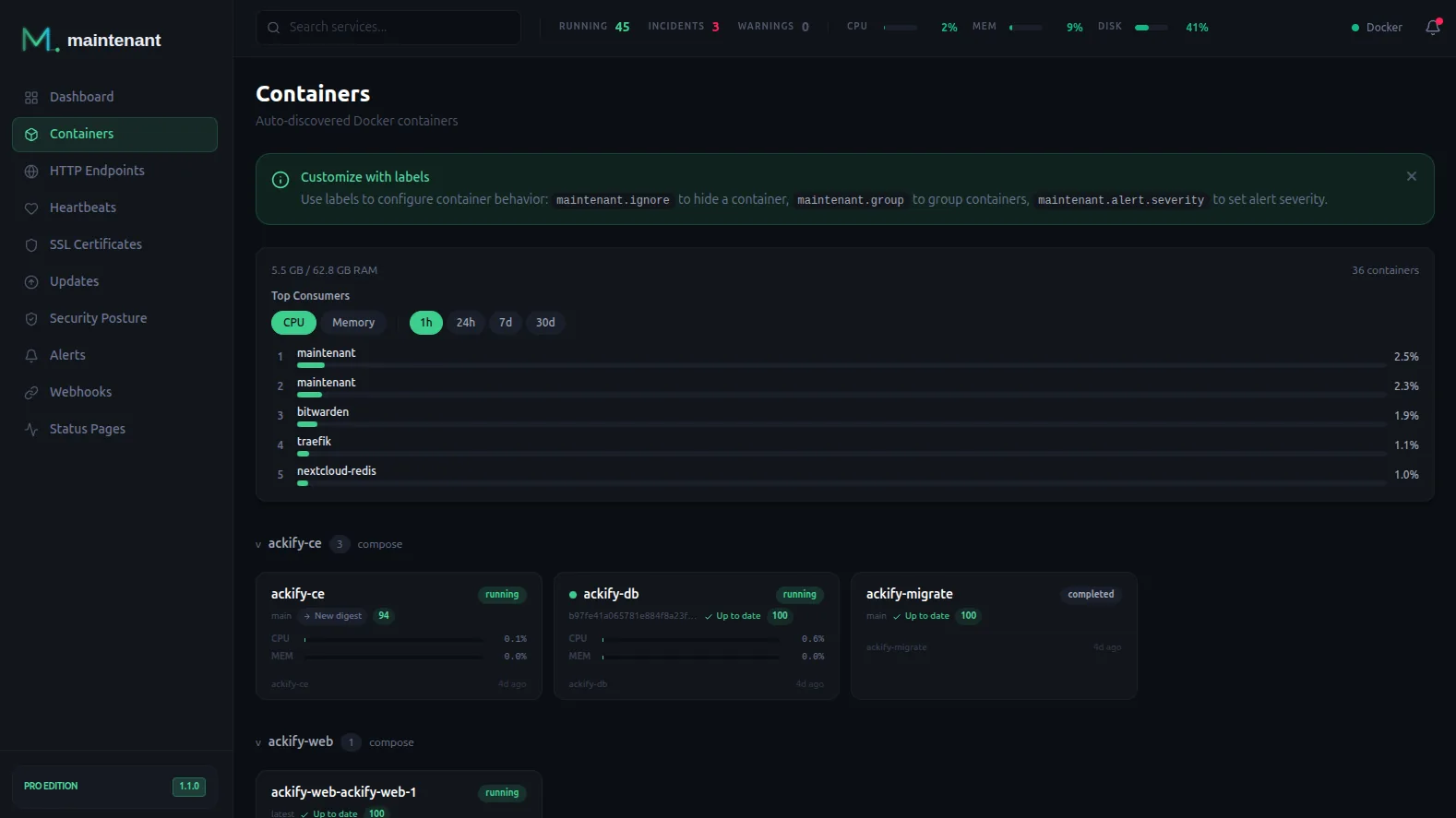1456x818 pixels.
Task: Set time range to 24h
Action: point(465,323)
